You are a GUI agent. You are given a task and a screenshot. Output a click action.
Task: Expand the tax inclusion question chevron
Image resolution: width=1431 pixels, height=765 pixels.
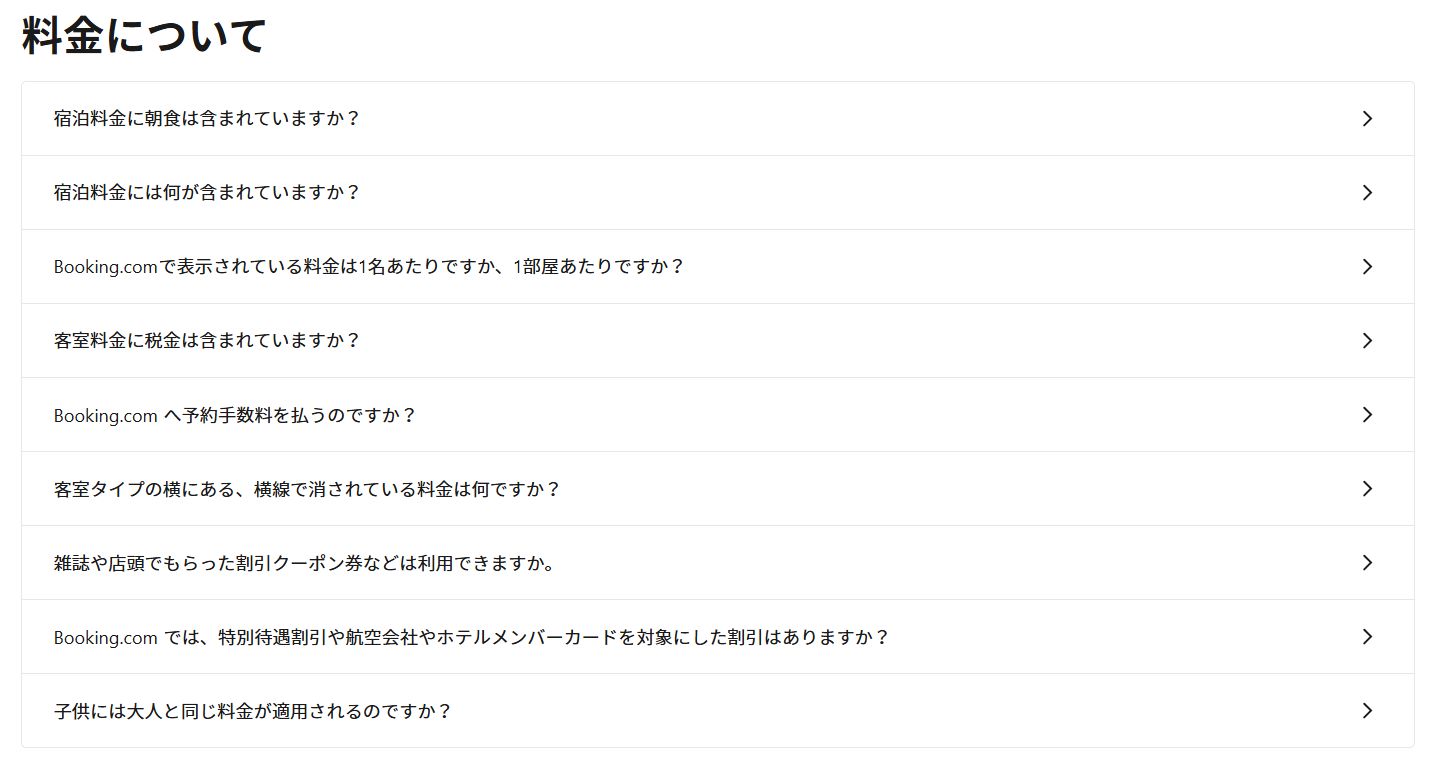point(1367,340)
